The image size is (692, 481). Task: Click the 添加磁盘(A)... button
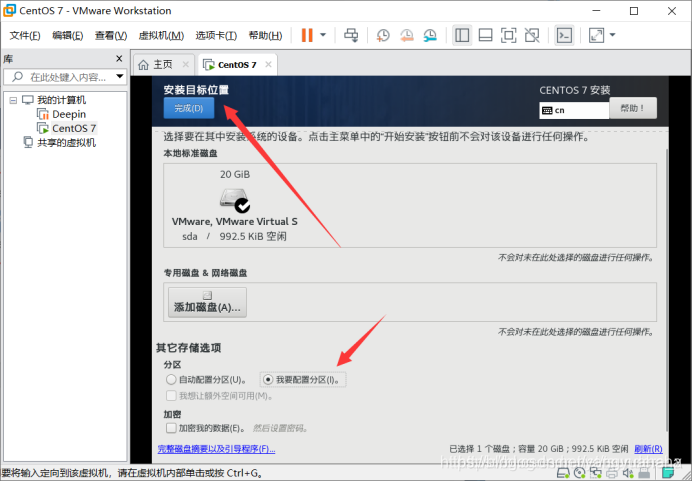(207, 302)
